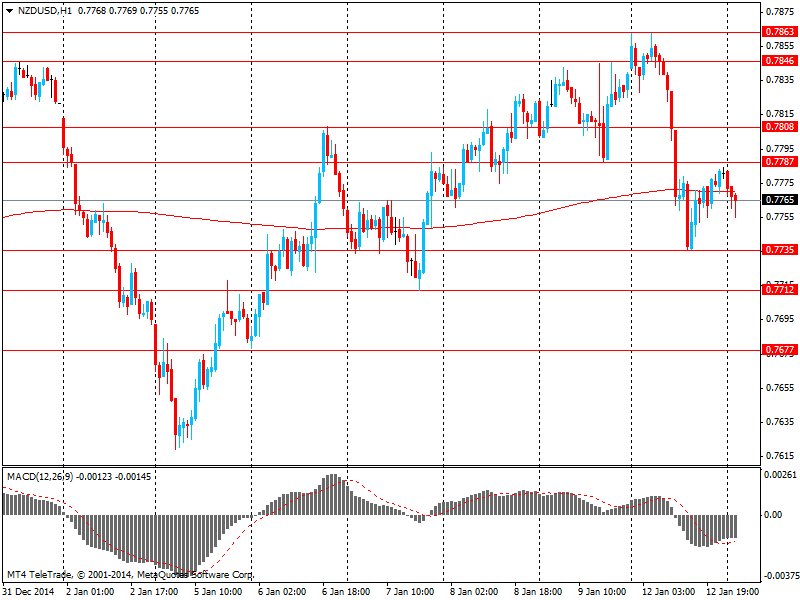Click the current price 0.7765 black label
This screenshot has height=600, width=800.
[x=779, y=200]
